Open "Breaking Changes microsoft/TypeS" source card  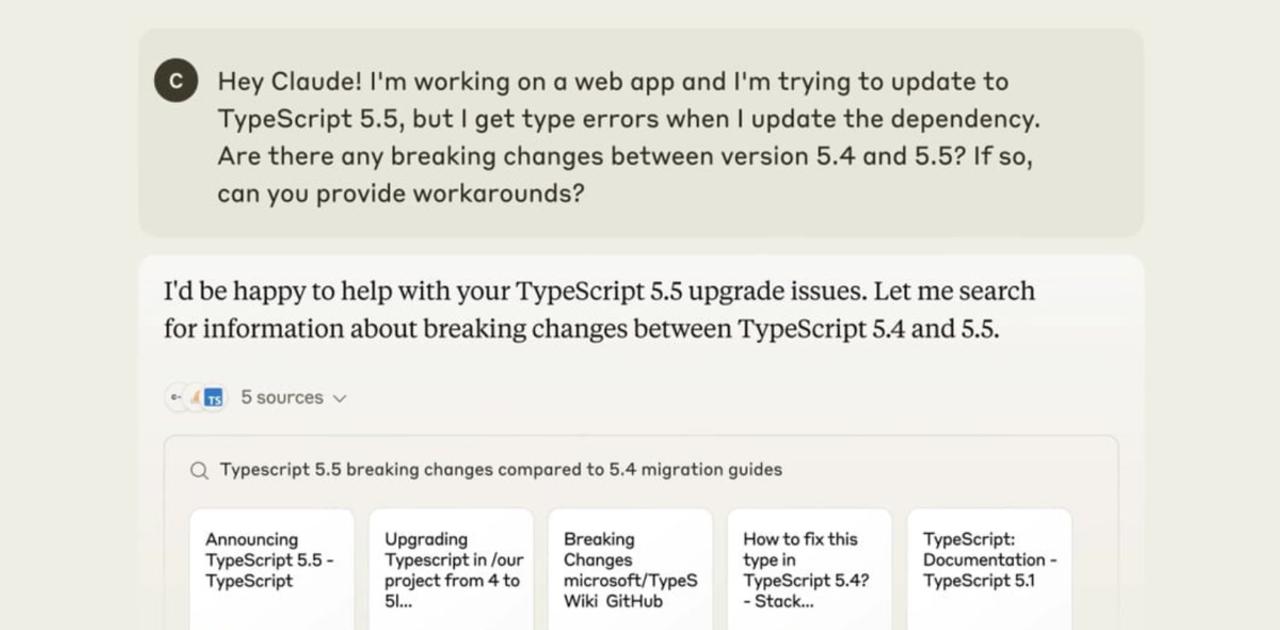pyautogui.click(x=630, y=568)
